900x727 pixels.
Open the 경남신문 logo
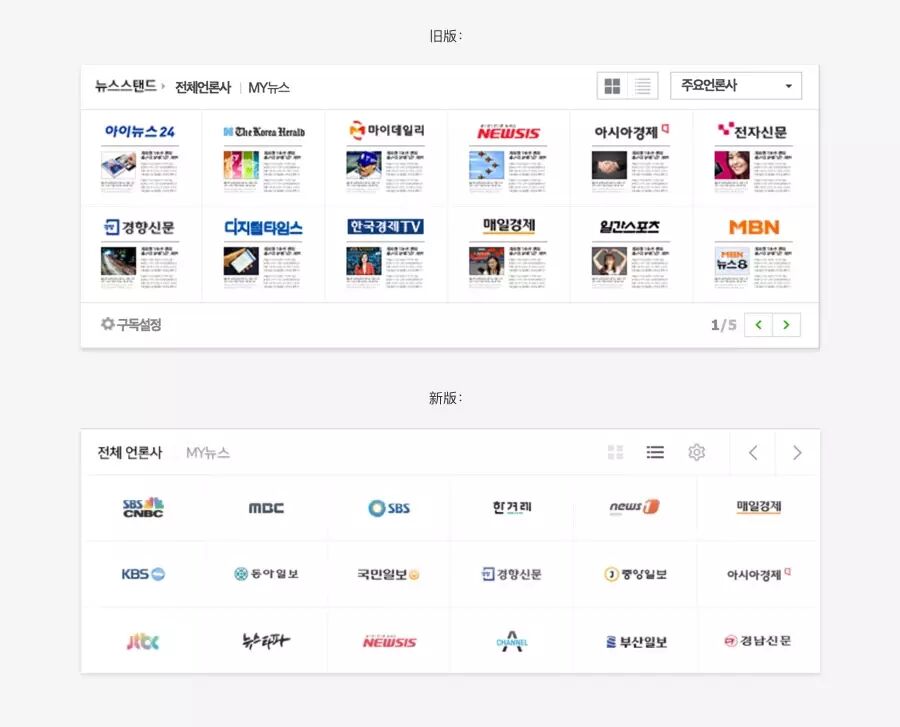pyautogui.click(x=758, y=641)
